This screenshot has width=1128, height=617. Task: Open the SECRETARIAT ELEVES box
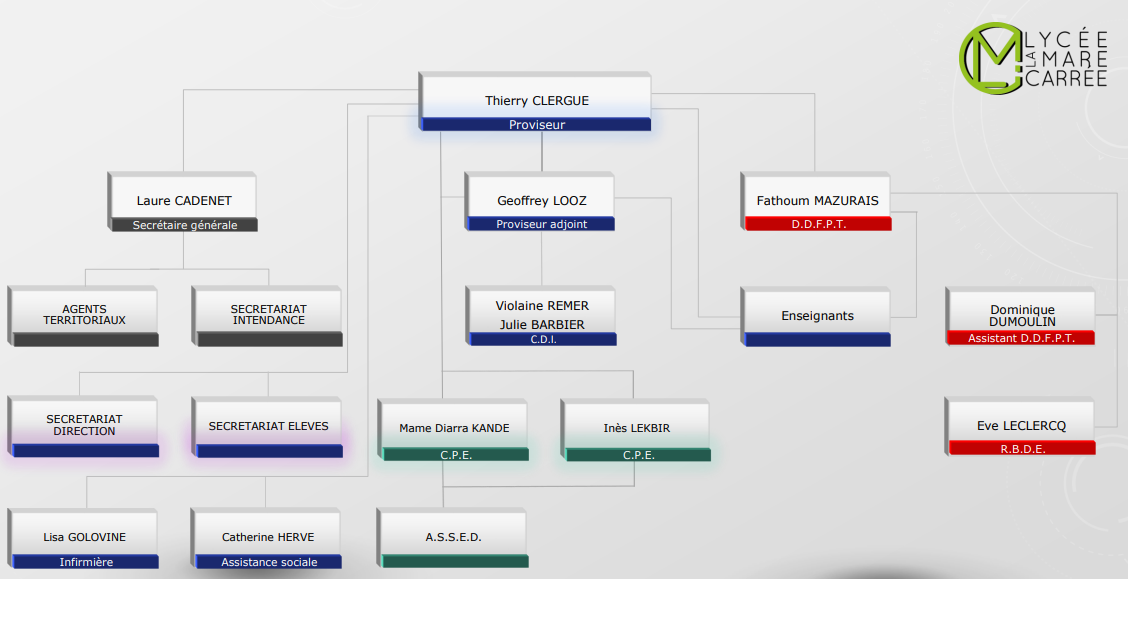coord(268,425)
